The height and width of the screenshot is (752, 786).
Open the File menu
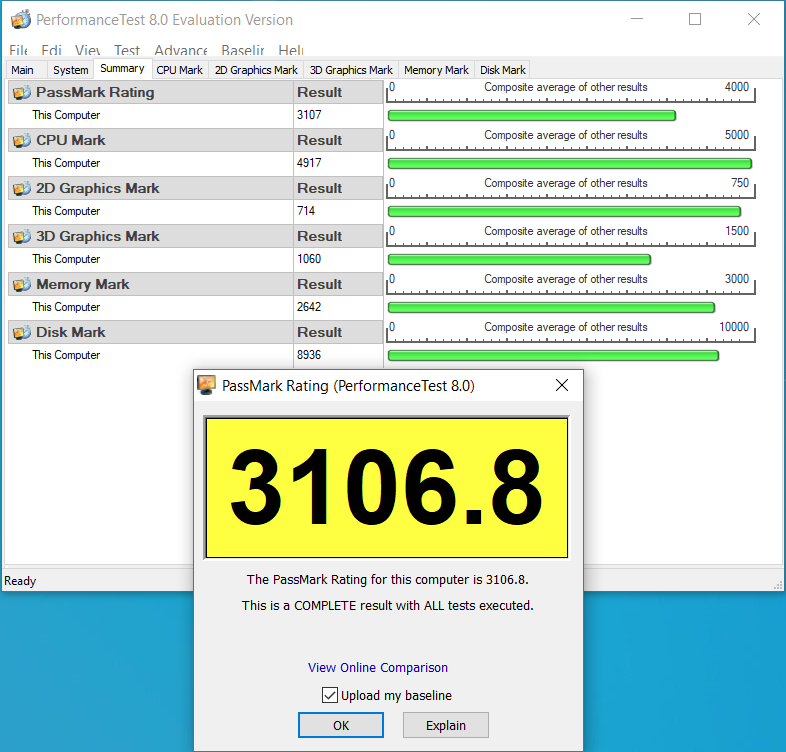click(x=18, y=50)
